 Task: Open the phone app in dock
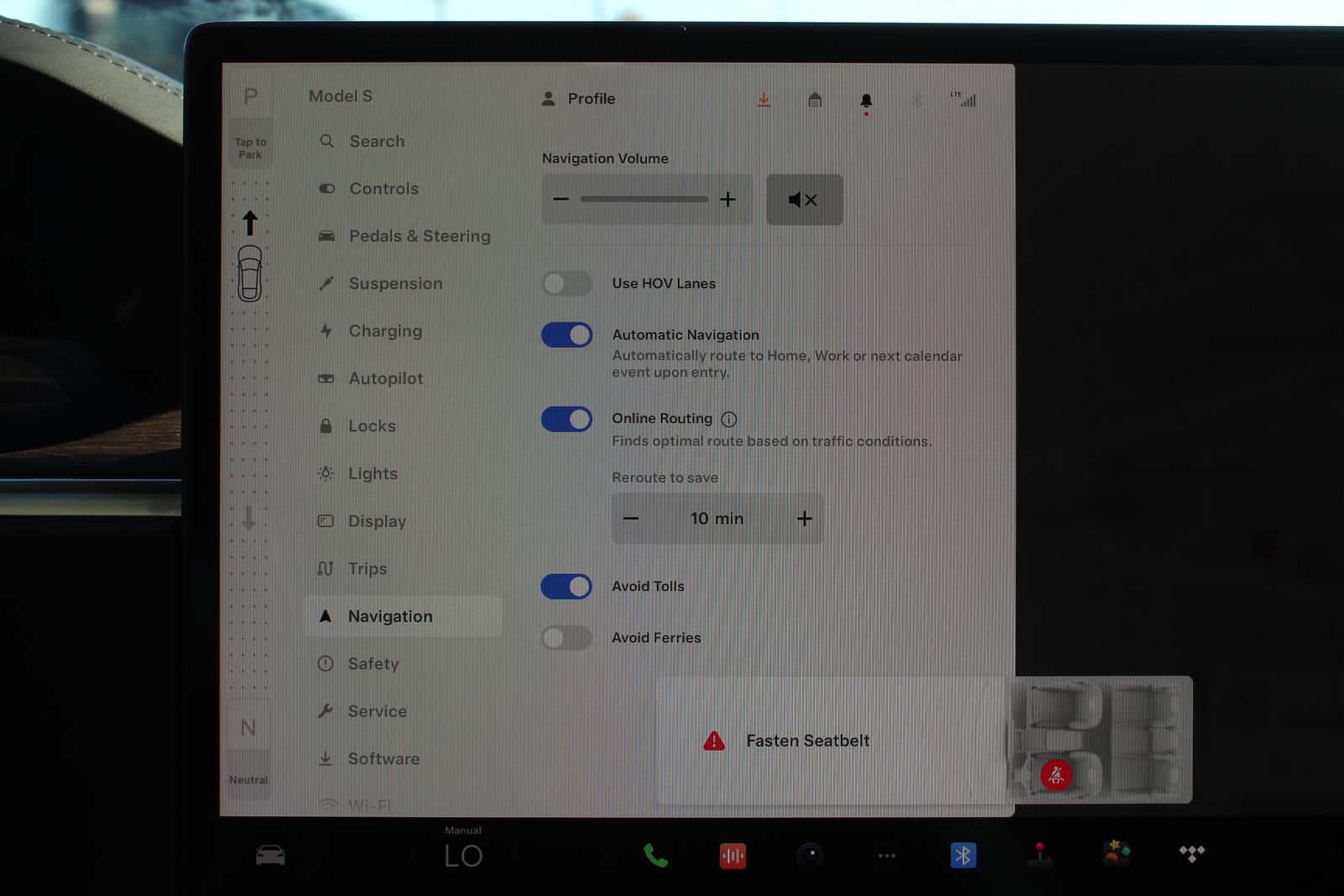655,856
